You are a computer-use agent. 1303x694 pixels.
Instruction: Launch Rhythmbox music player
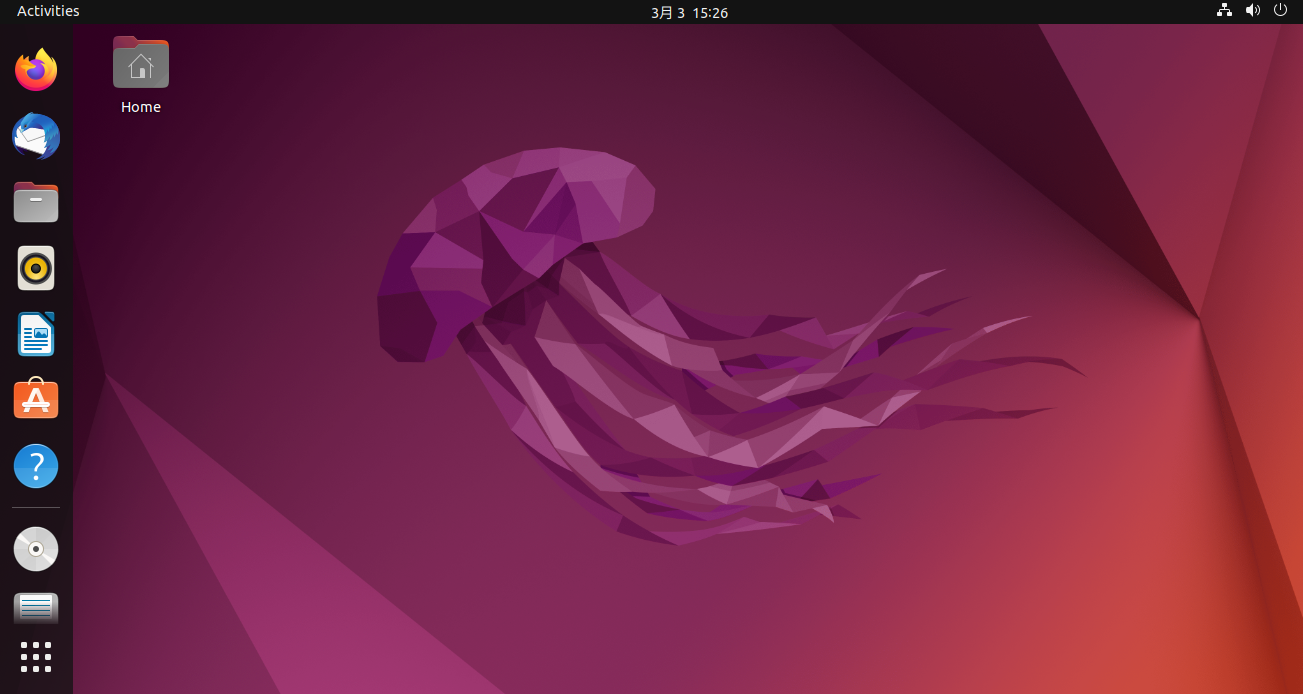[36, 268]
